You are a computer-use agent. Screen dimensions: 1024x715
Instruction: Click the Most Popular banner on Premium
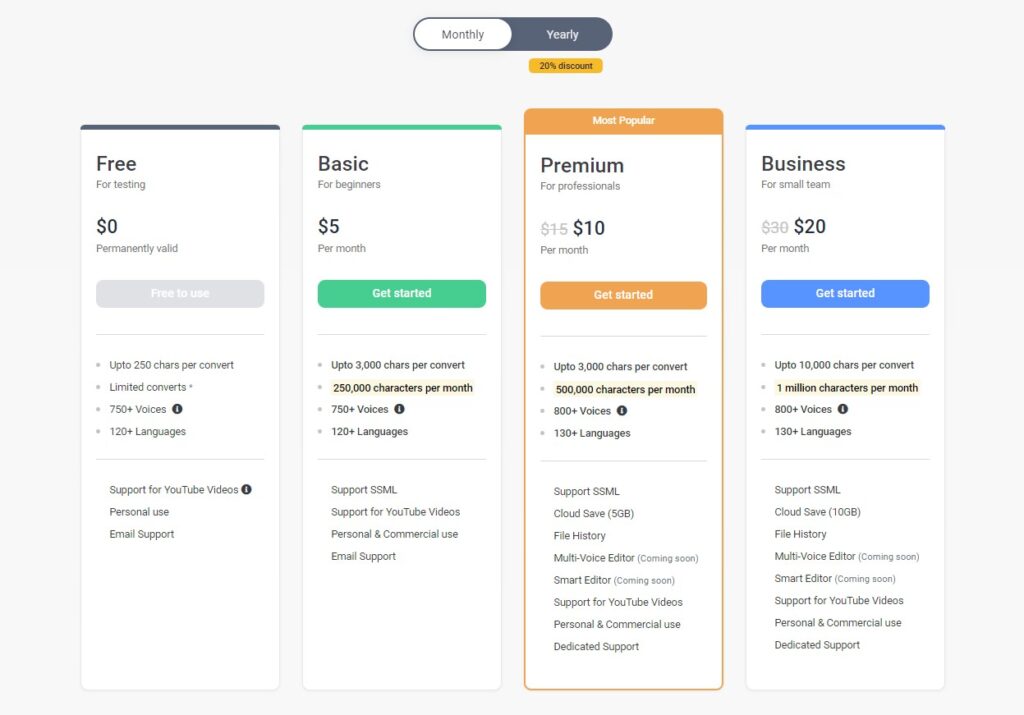(x=623, y=121)
